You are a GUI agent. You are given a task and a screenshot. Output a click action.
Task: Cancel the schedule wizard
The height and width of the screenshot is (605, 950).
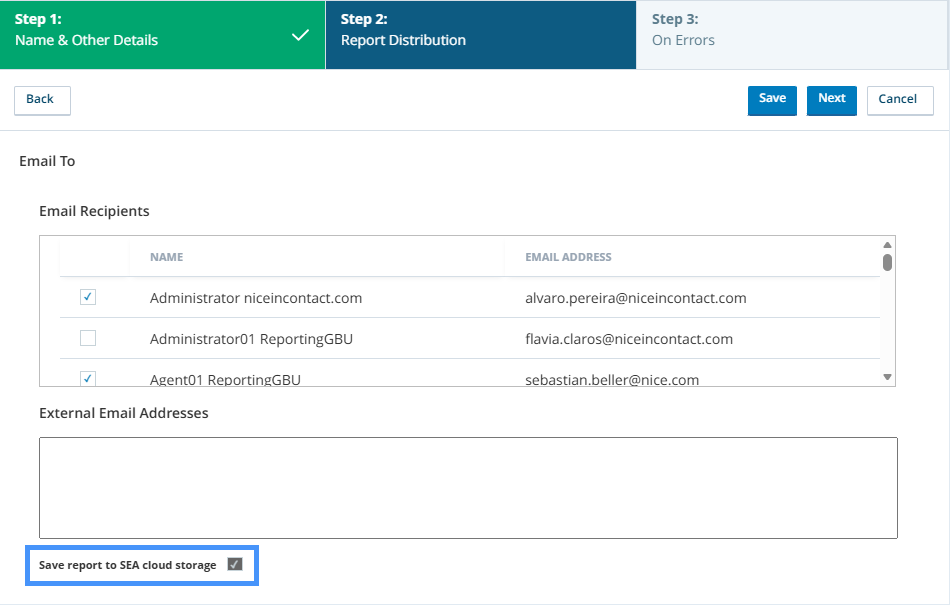click(x=900, y=100)
